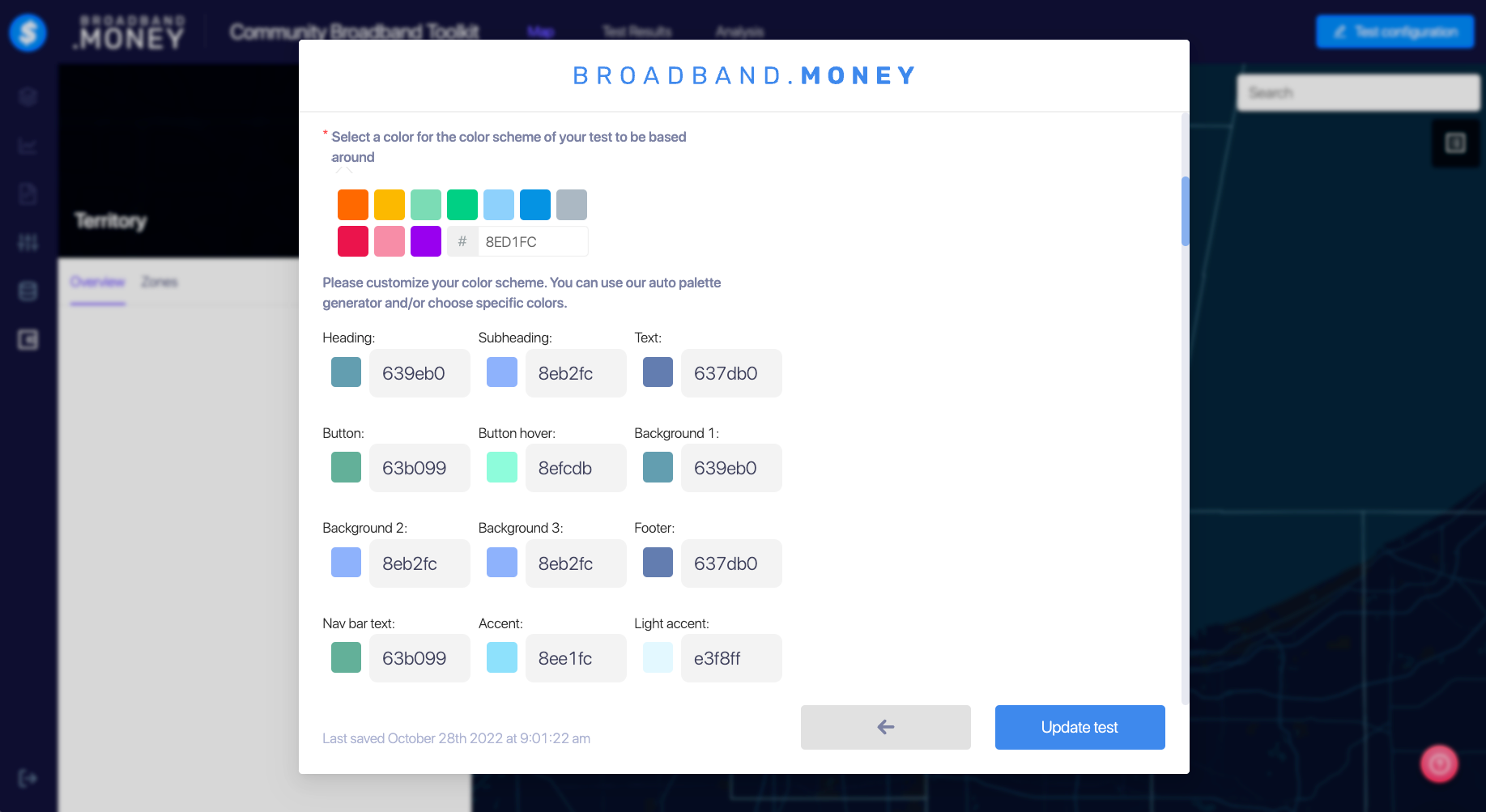The image size is (1486, 812).
Task: Edit the Nav bar text hex field
Action: 419,658
